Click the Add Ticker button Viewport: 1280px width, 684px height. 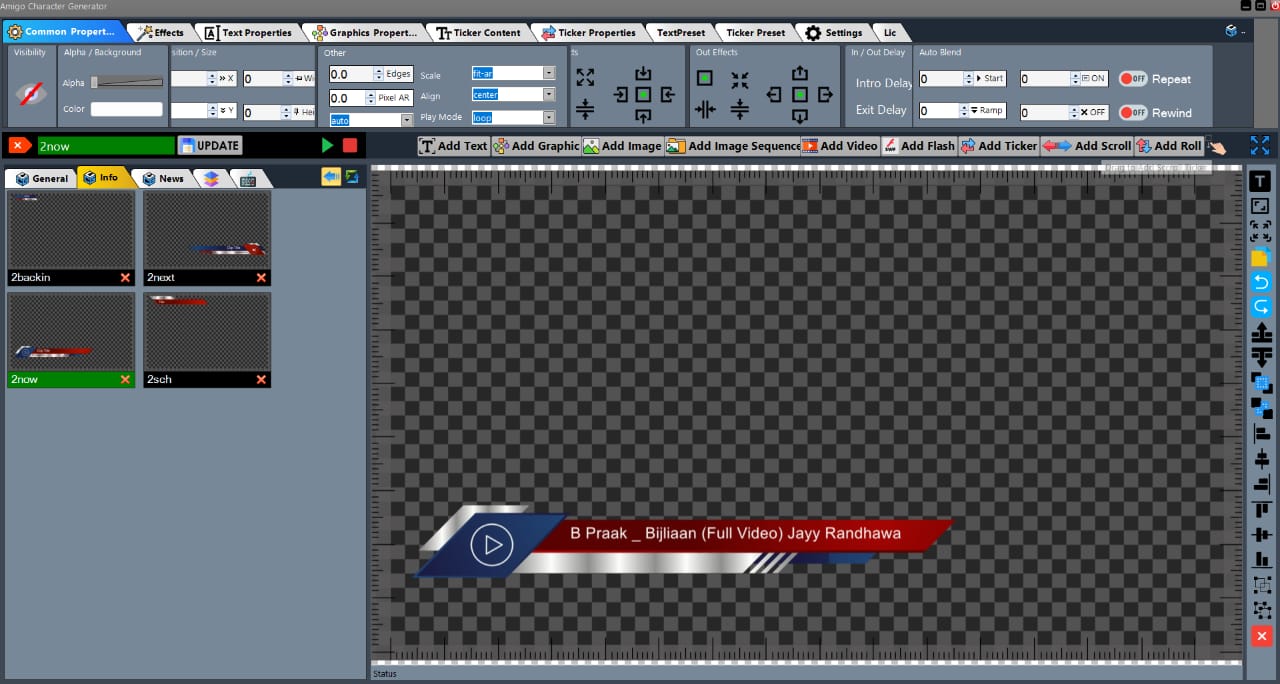coord(998,146)
